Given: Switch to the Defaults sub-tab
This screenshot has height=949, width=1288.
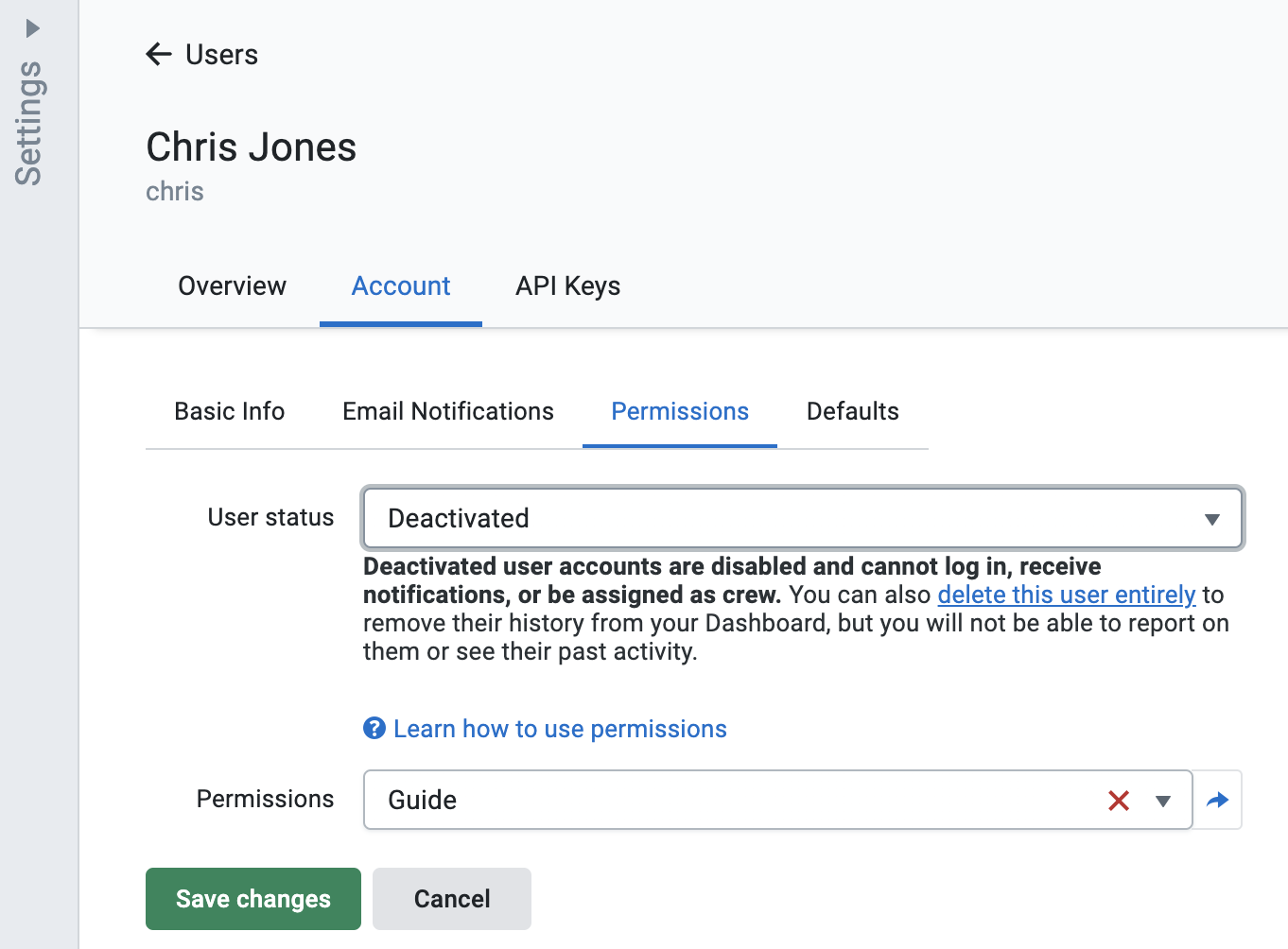Looking at the screenshot, I should click(853, 412).
